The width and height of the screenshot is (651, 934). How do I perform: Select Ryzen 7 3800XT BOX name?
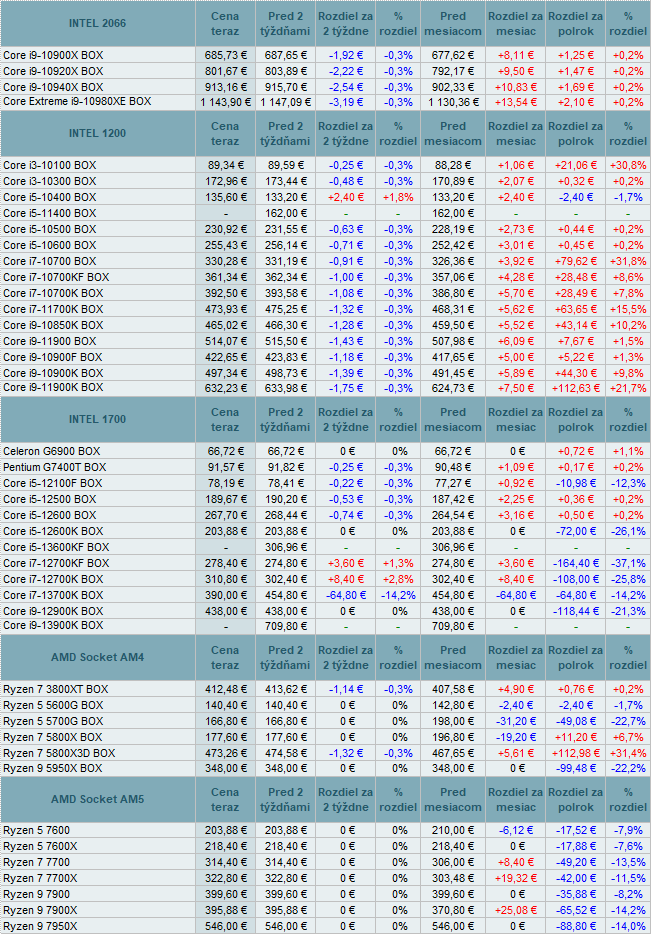55,689
